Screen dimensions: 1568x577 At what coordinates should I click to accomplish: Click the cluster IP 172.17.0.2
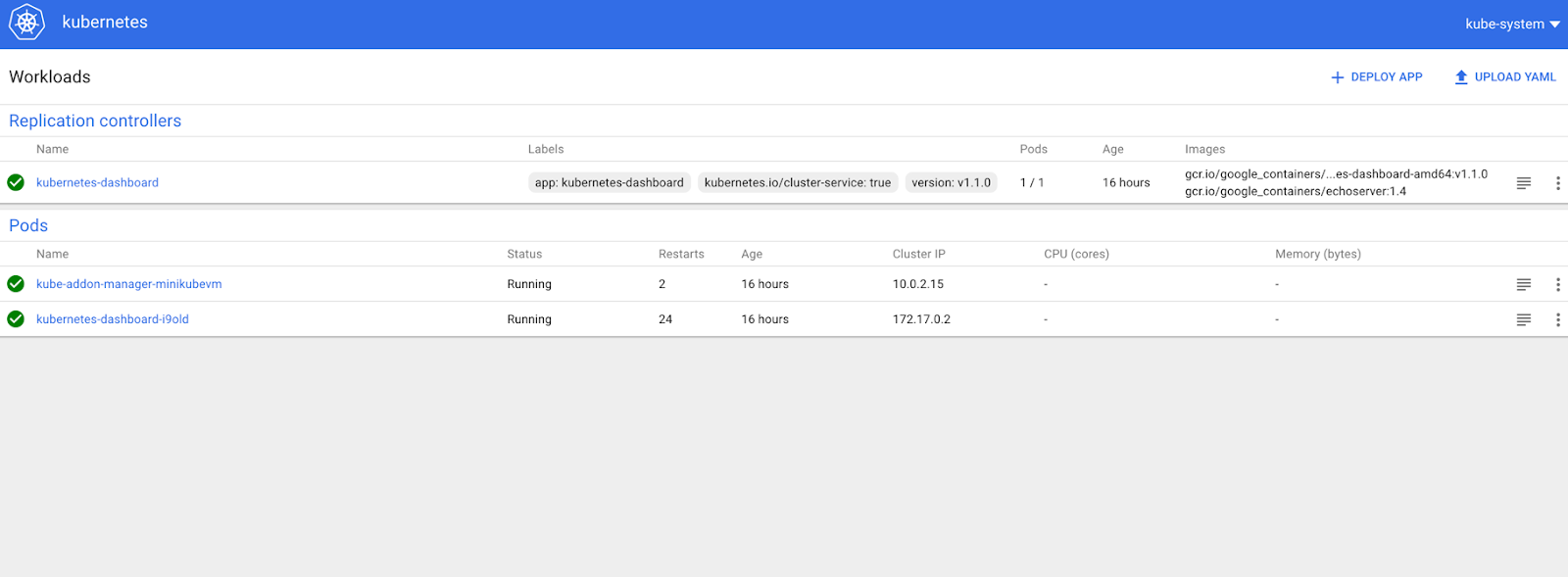pyautogui.click(x=921, y=319)
